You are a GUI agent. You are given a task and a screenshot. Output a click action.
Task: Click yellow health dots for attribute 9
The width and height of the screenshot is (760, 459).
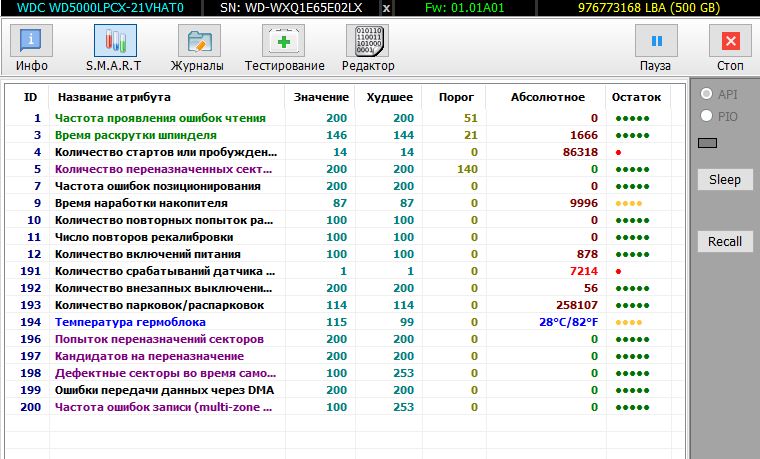[629, 204]
